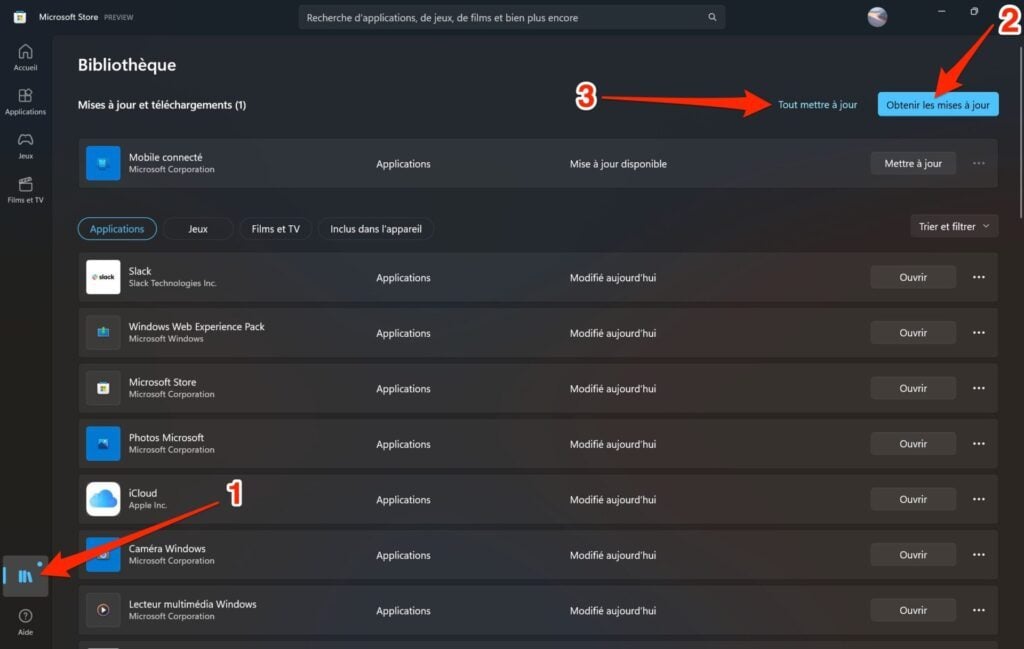Image resolution: width=1024 pixels, height=649 pixels.
Task: Click the Mobile connecté app icon
Action: pyautogui.click(x=103, y=163)
